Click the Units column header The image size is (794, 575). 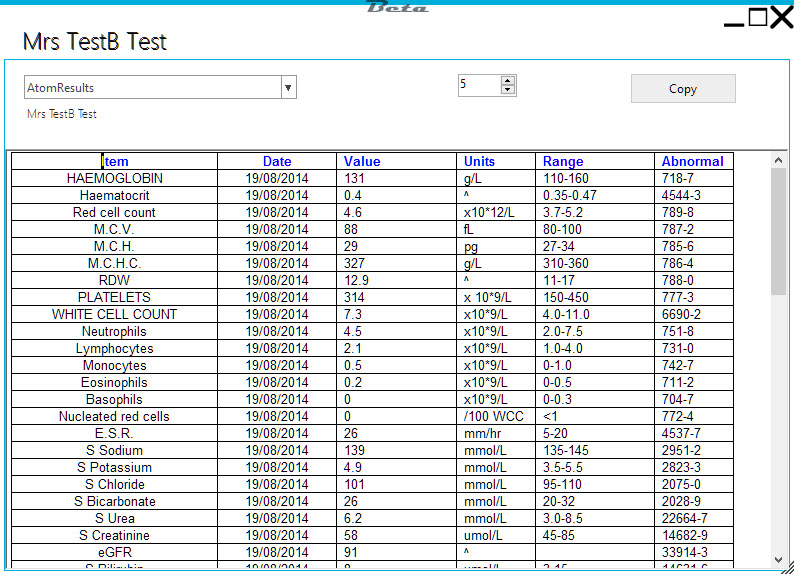point(496,161)
